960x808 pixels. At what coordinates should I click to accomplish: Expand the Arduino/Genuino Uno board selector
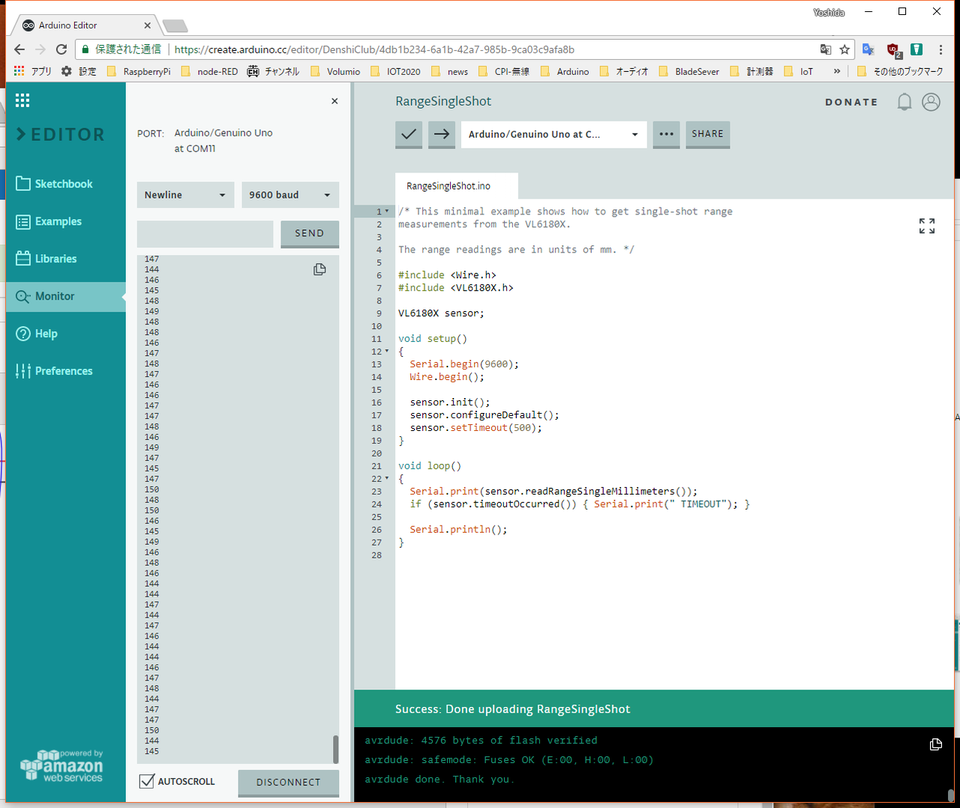tap(553, 134)
